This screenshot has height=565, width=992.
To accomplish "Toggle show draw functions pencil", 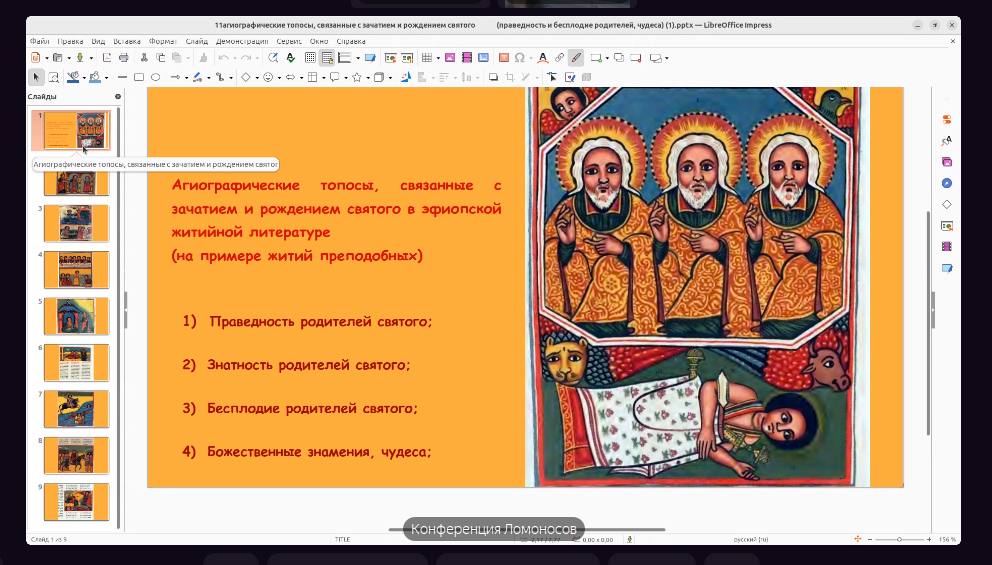I will coord(576,58).
